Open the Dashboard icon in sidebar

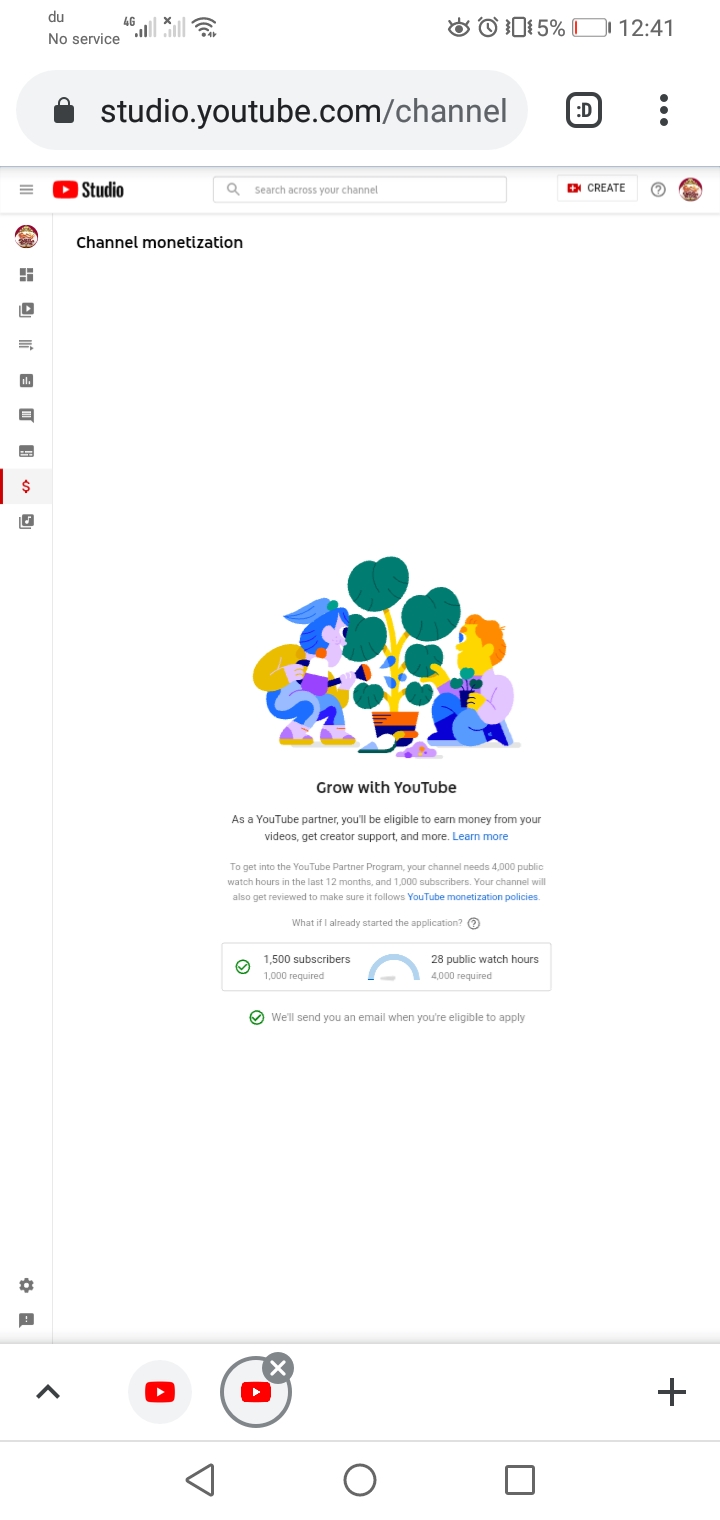click(26, 274)
